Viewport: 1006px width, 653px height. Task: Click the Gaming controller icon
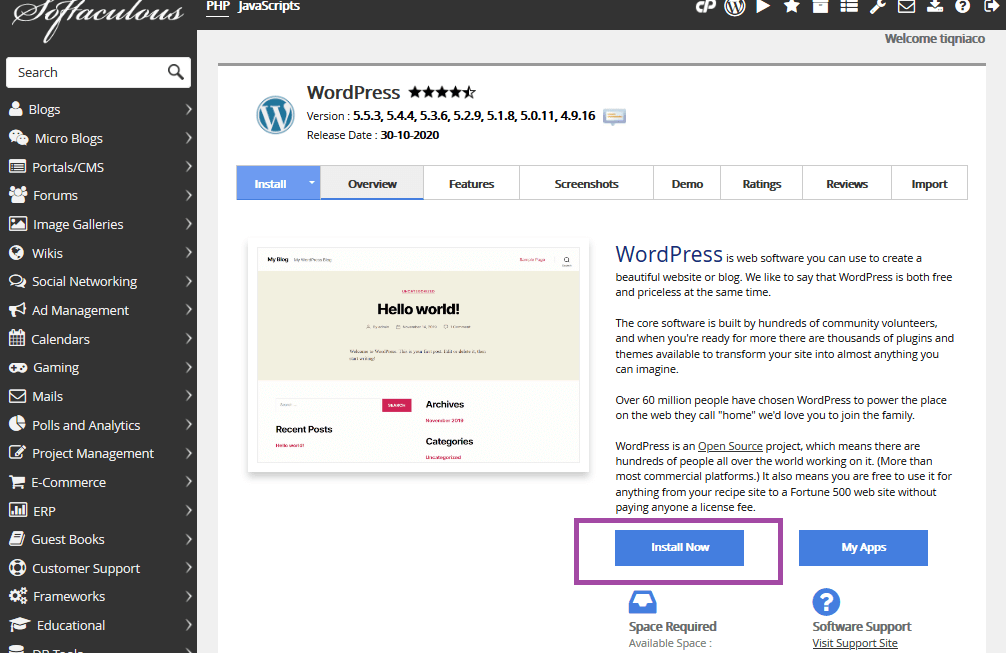coord(18,368)
